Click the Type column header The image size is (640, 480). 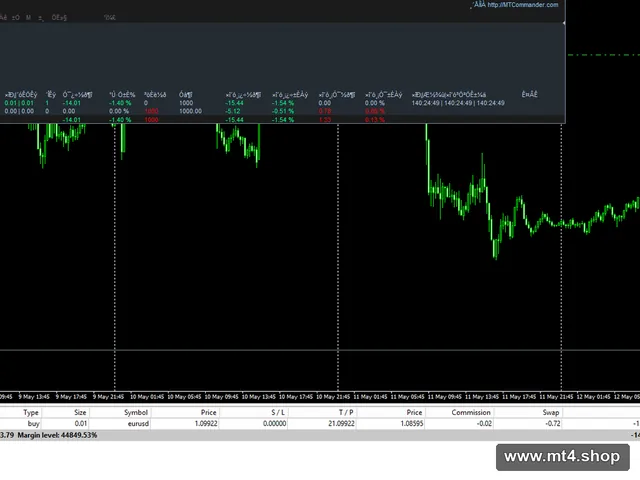pyautogui.click(x=31, y=412)
